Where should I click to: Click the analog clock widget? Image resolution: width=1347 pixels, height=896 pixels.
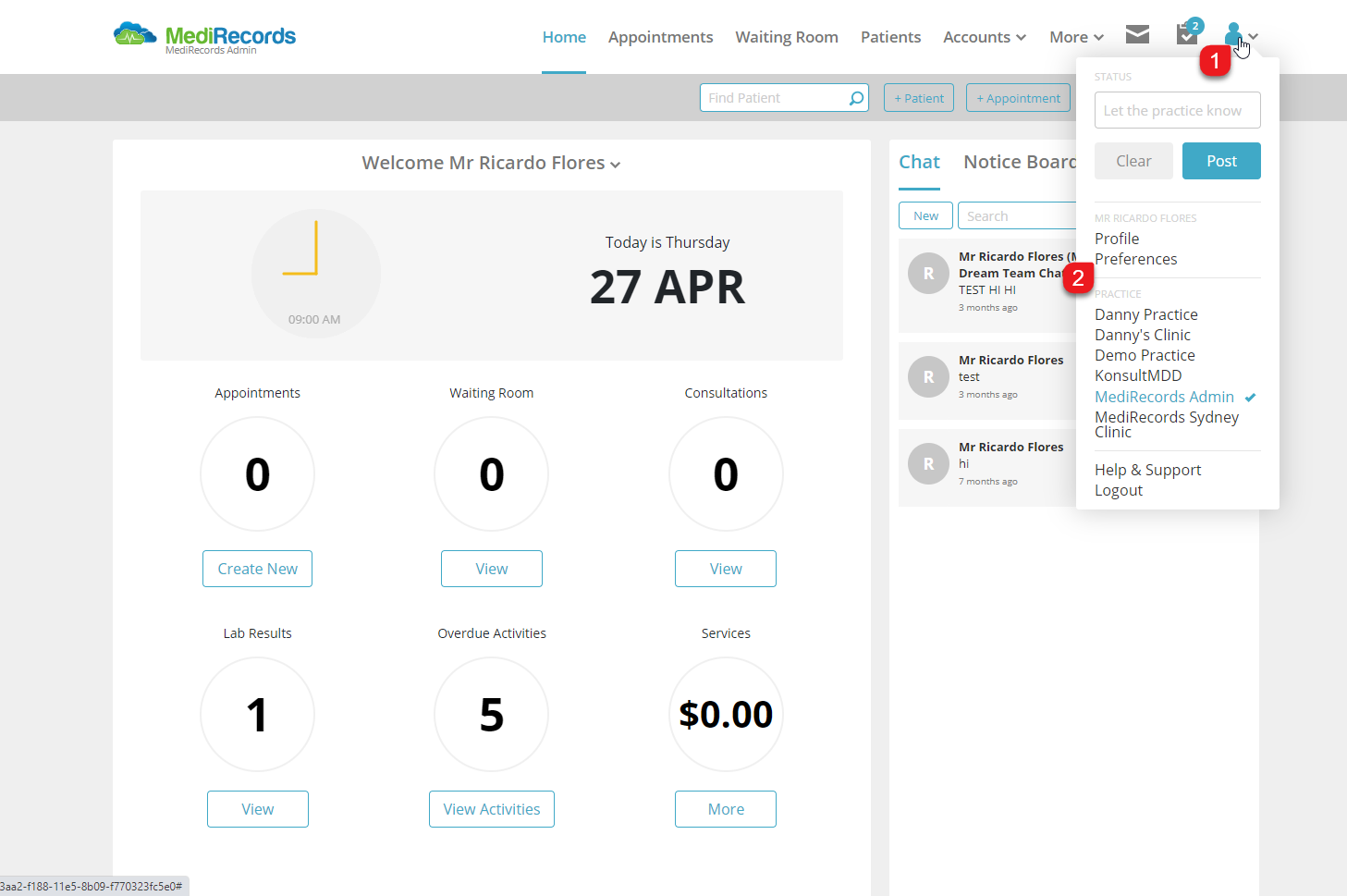[315, 274]
